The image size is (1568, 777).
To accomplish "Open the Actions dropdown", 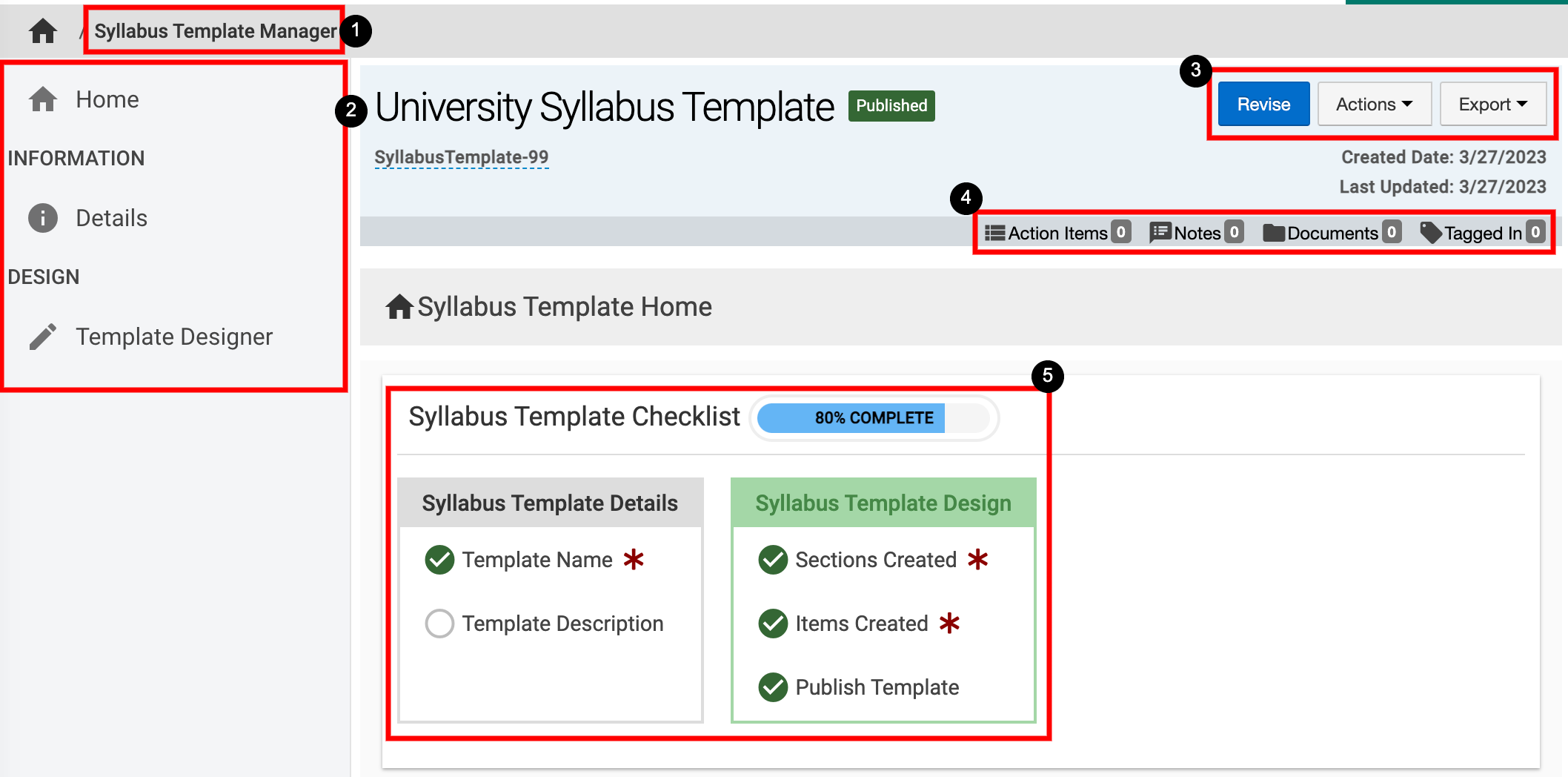I will pos(1374,105).
